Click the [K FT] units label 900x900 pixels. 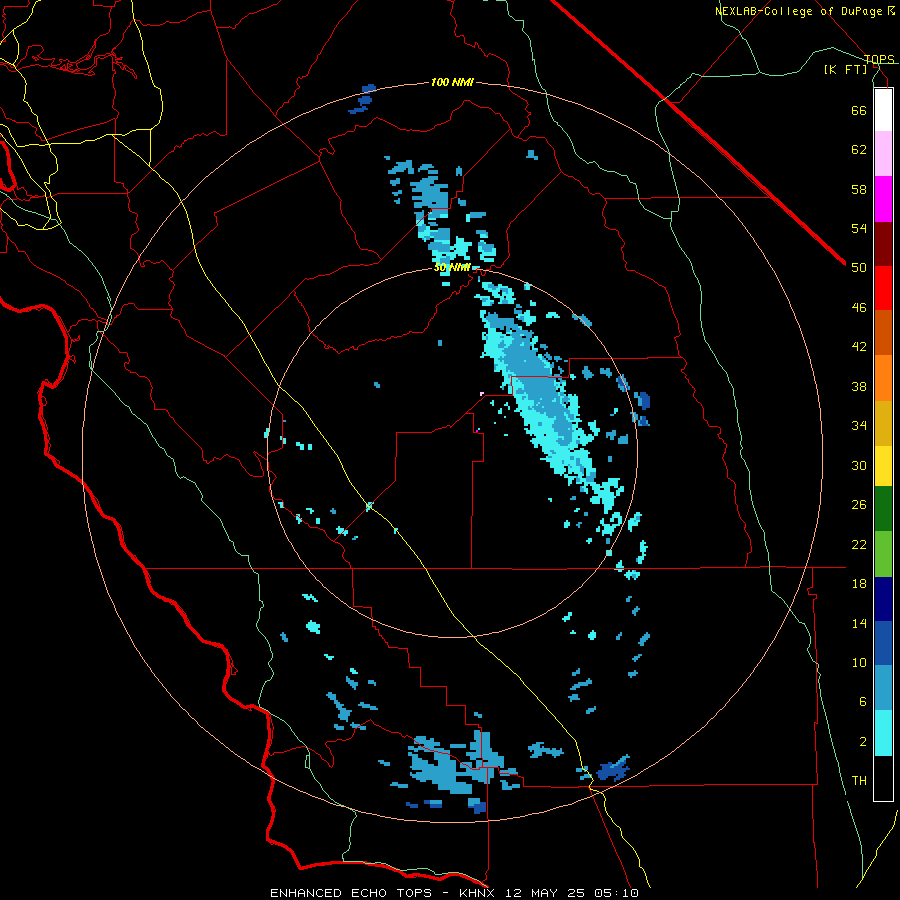pos(845,69)
